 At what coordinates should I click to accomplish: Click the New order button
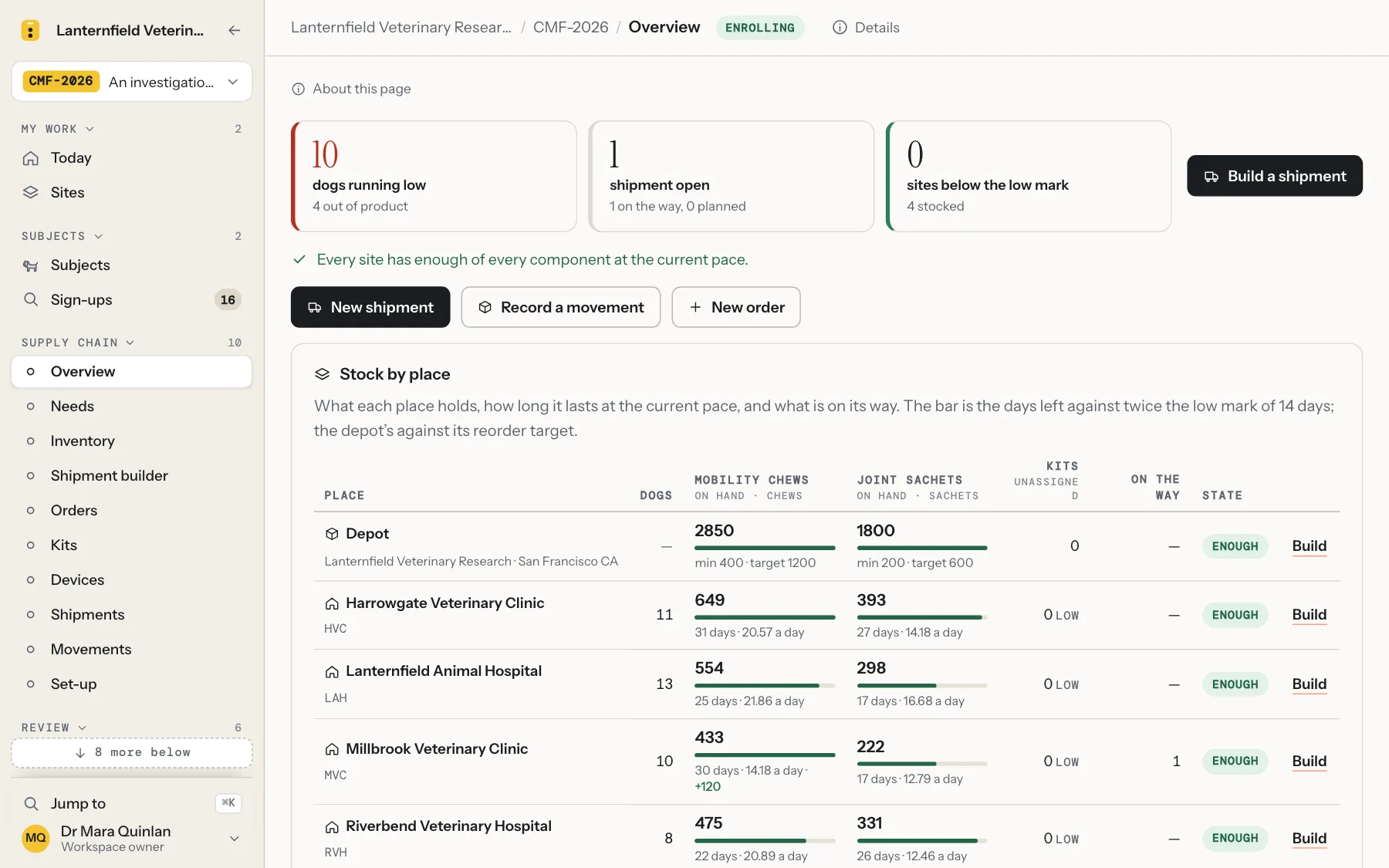[x=736, y=307]
